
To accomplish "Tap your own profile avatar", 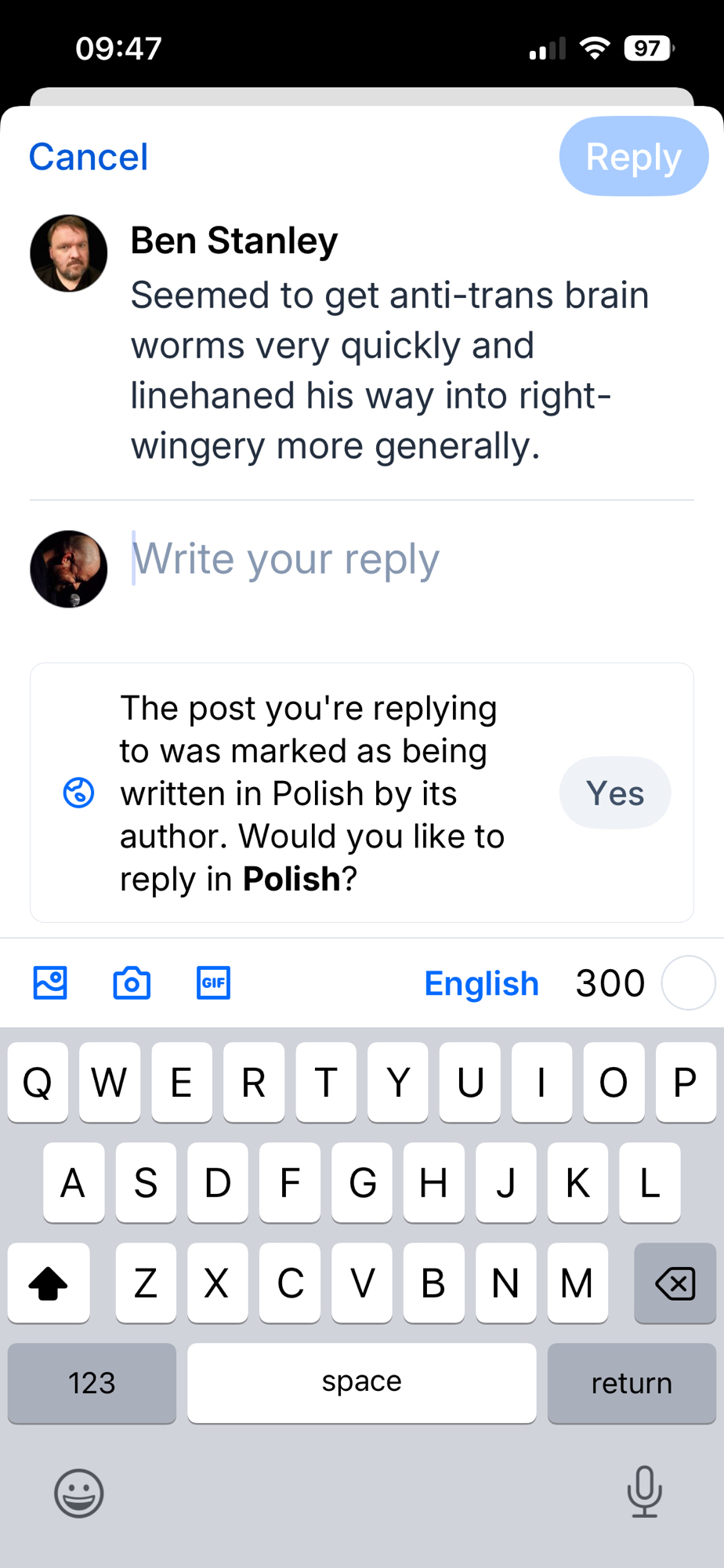I will tap(69, 569).
